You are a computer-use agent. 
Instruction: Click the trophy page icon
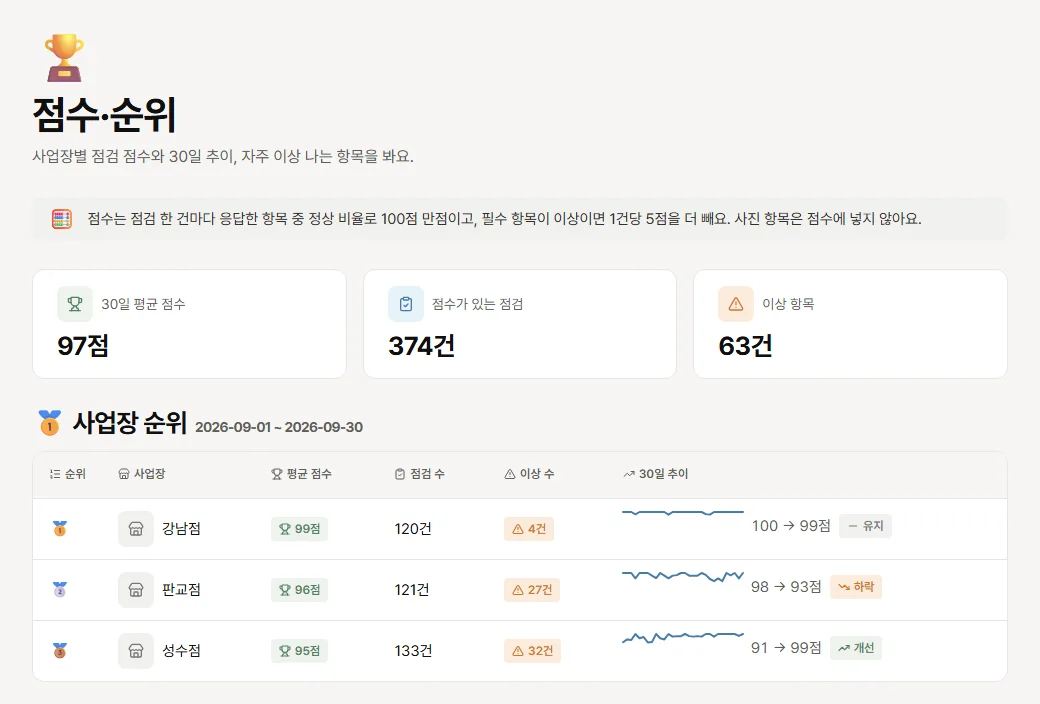(64, 58)
